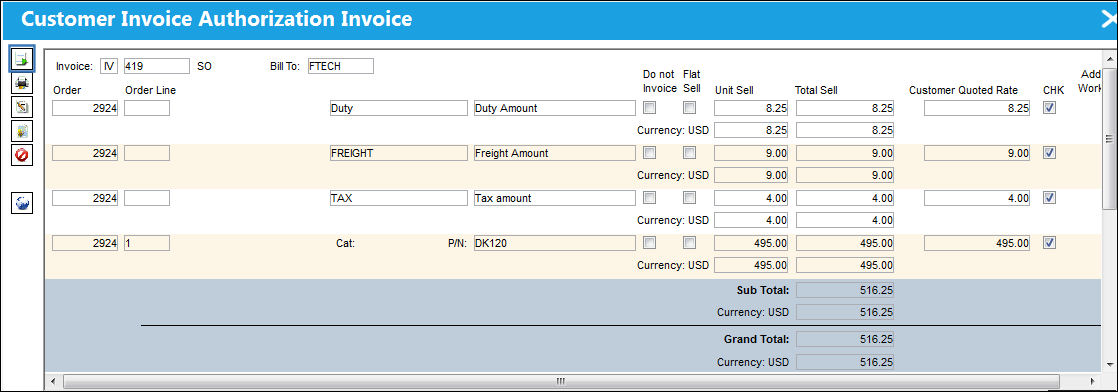Click the Bill To field FTECH
This screenshot has height=392, width=1118.
tap(341, 66)
